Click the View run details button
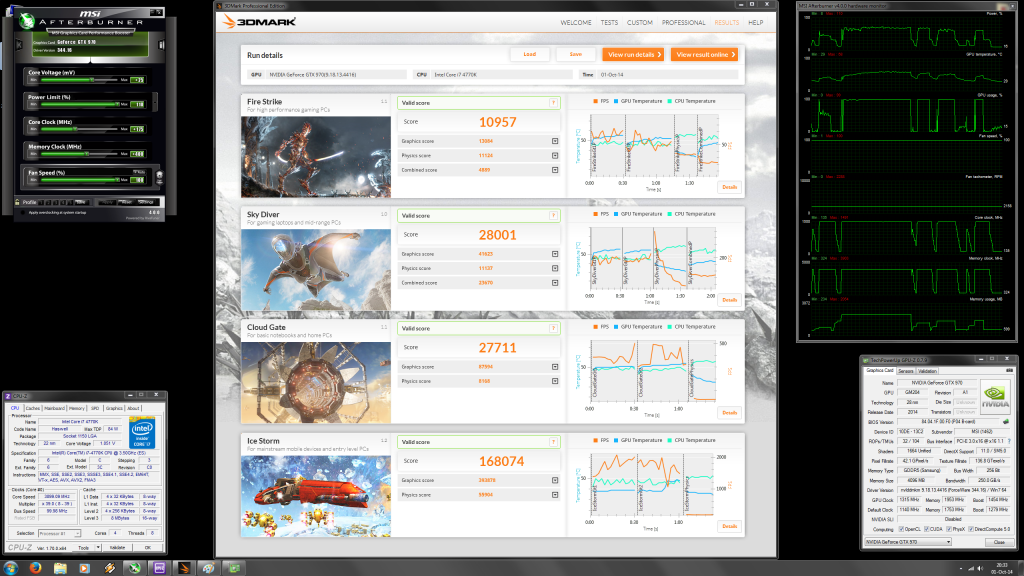This screenshot has width=1024, height=576. [x=630, y=55]
